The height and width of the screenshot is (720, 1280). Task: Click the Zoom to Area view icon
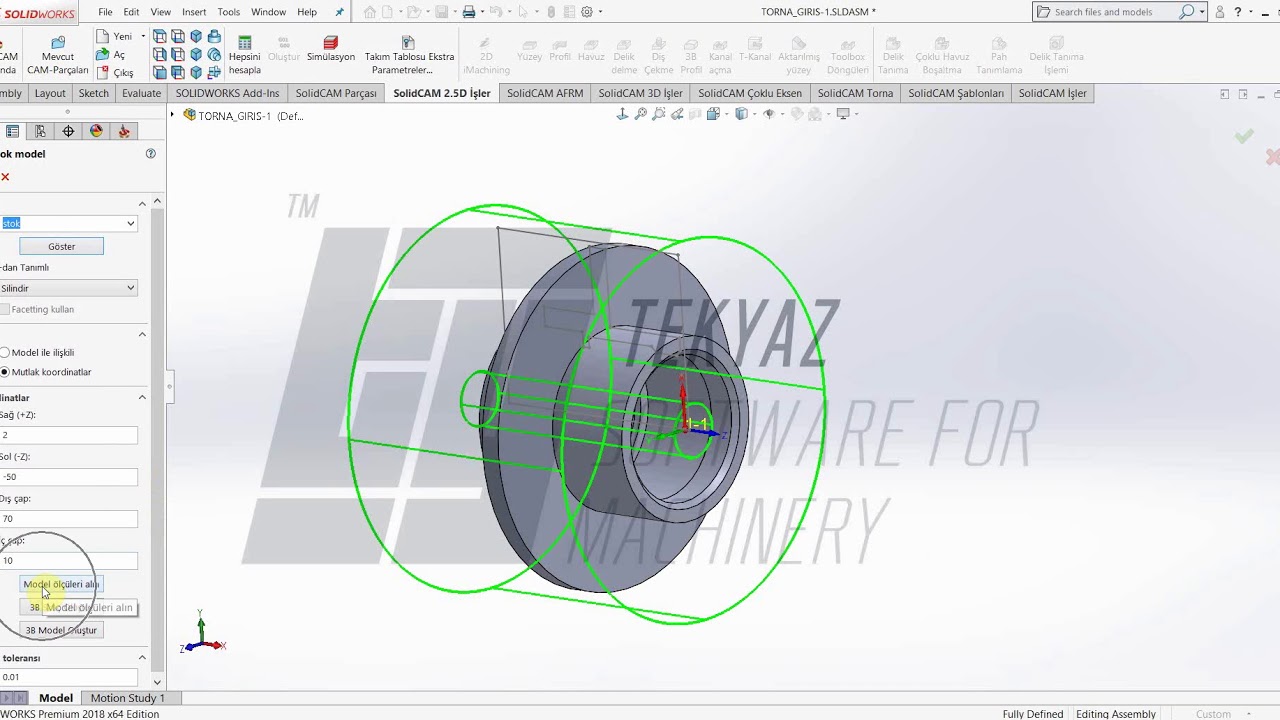pos(658,114)
